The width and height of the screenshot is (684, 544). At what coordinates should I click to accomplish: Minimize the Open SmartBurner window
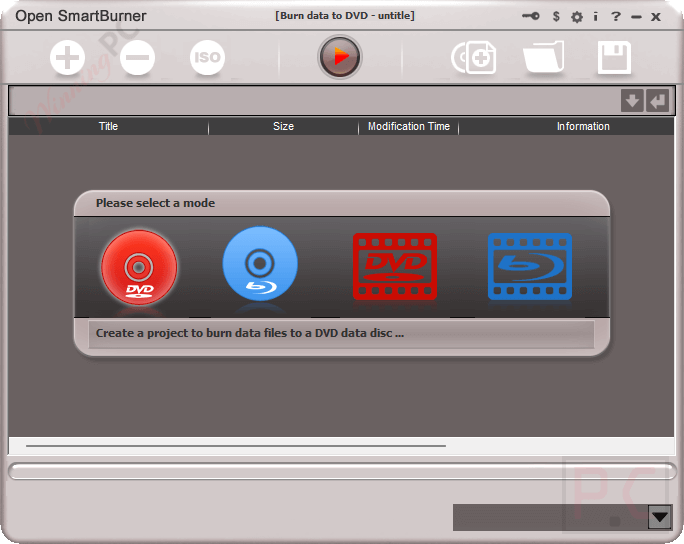coord(636,17)
